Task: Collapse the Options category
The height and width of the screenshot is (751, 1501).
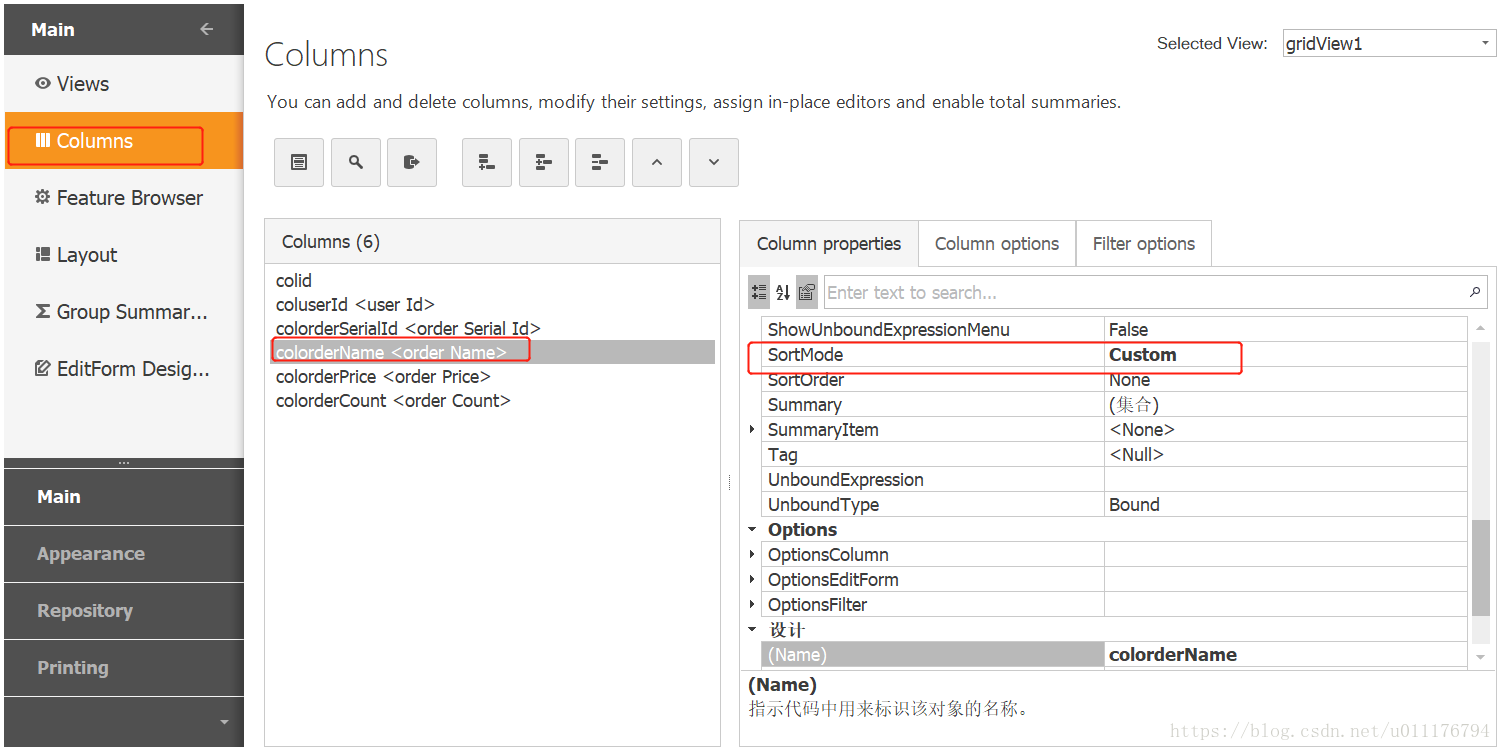Action: point(753,529)
